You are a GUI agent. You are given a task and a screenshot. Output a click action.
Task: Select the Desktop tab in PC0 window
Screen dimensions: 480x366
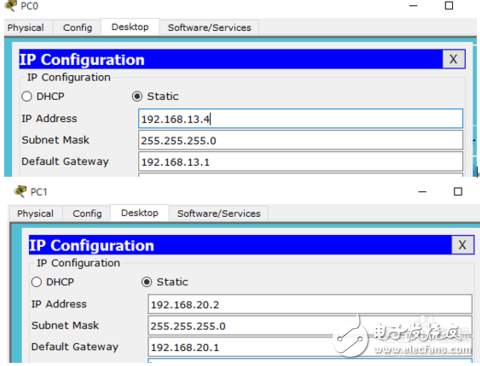(x=130, y=27)
